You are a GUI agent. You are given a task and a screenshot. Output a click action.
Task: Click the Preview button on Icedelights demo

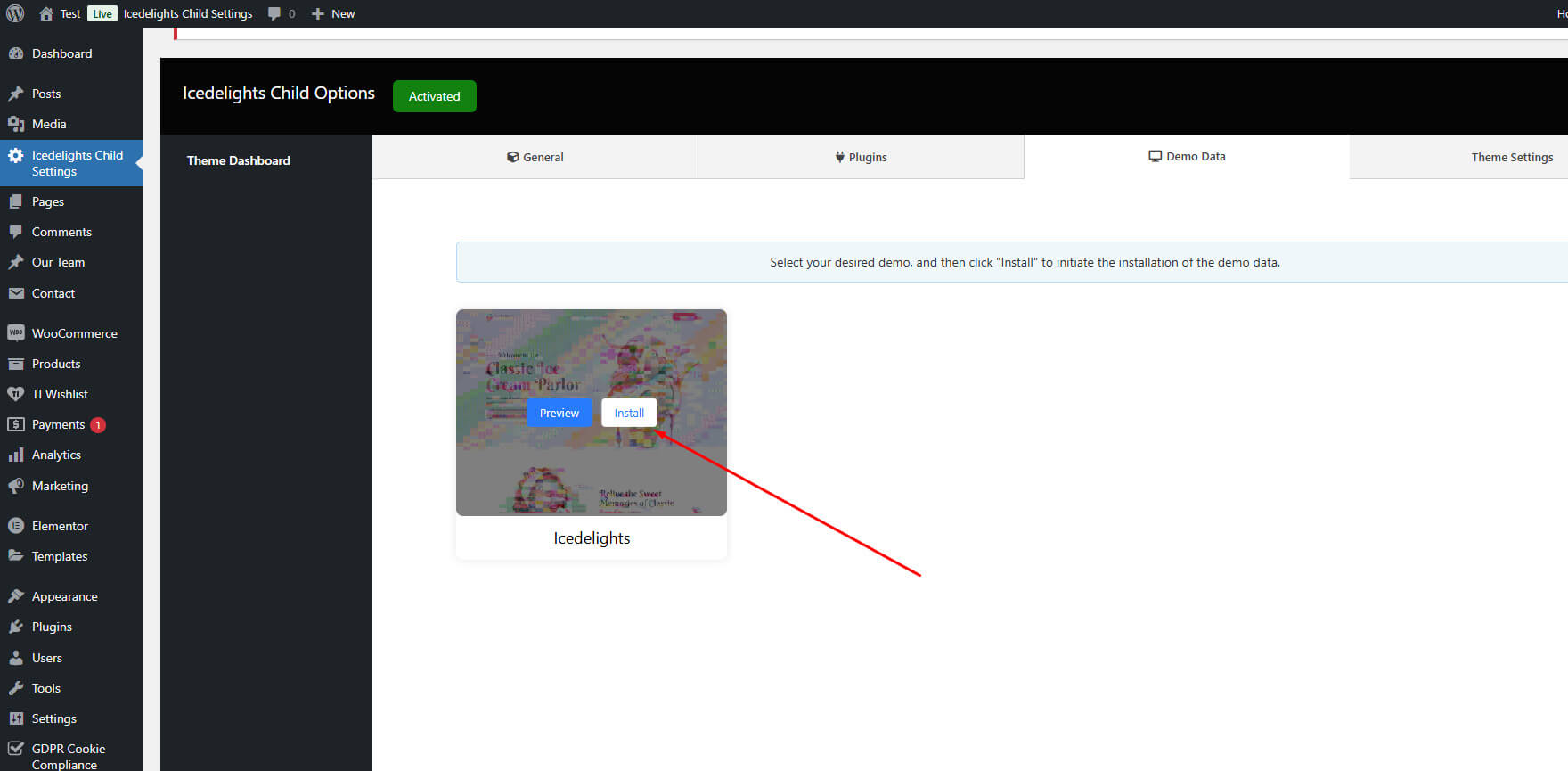(559, 413)
